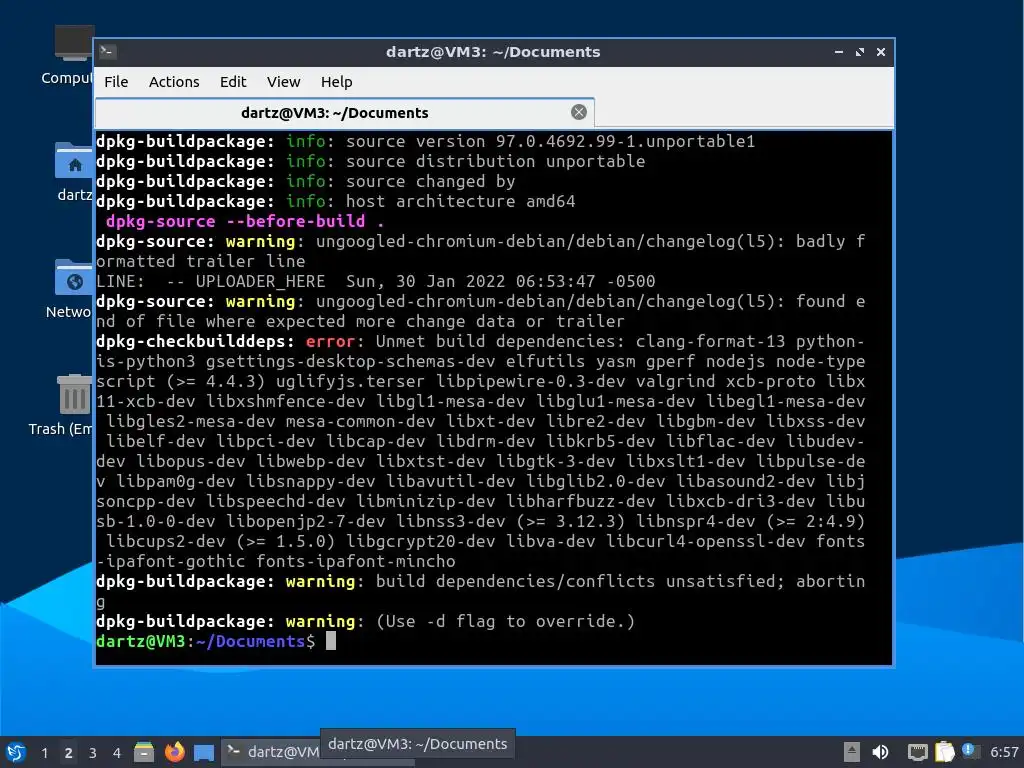Minimize the terminal window
The width and height of the screenshot is (1024, 768).
point(839,52)
